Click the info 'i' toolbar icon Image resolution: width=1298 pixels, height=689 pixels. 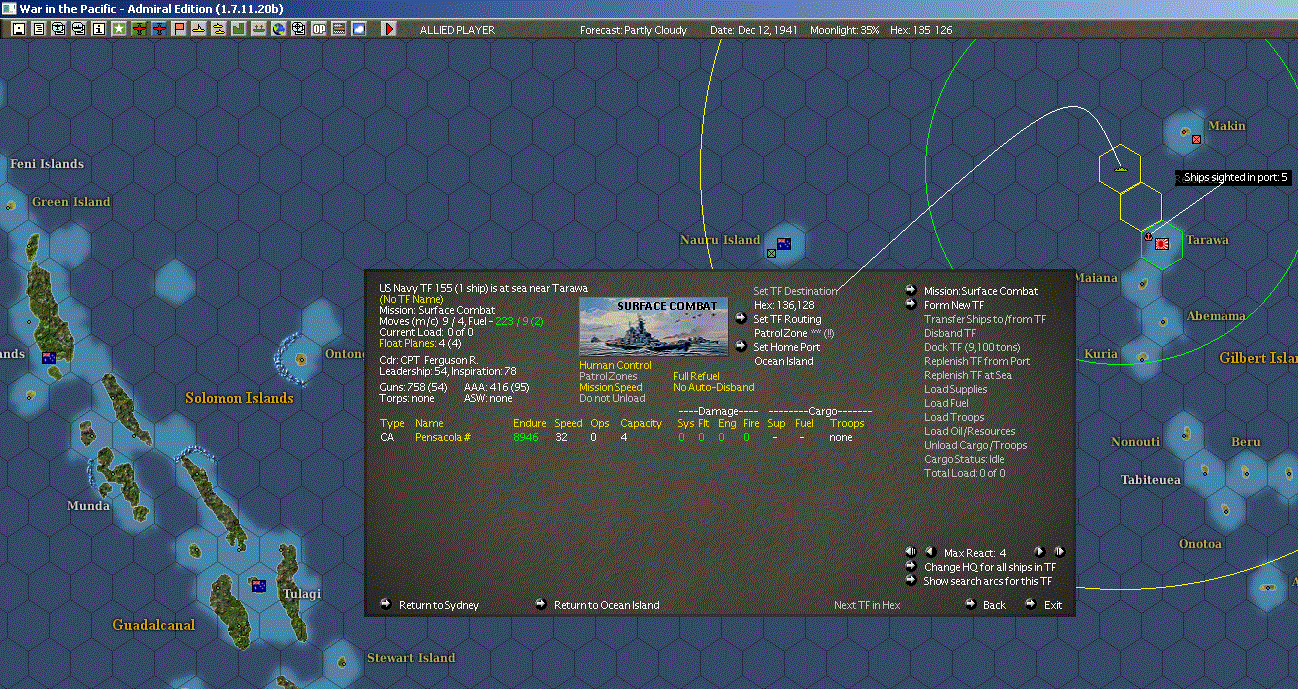[99, 29]
